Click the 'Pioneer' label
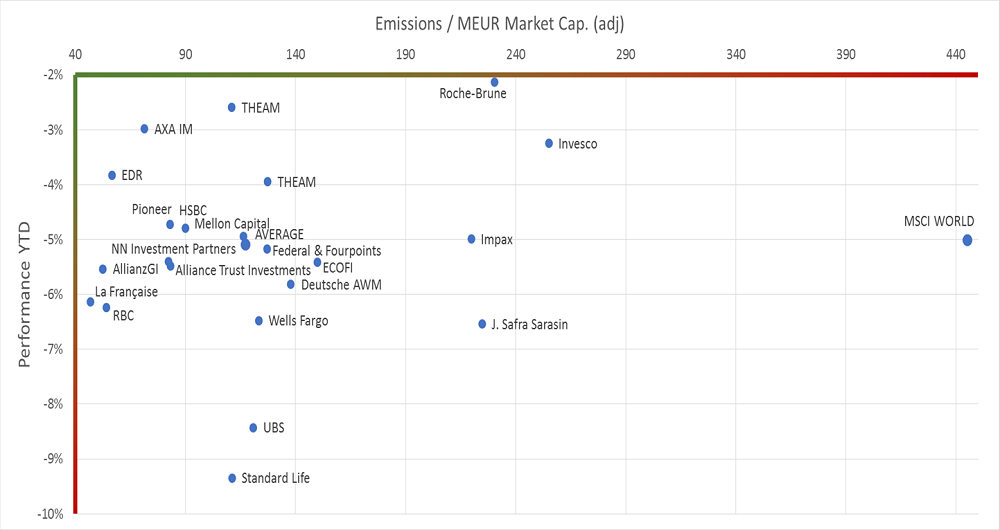 pos(152,209)
